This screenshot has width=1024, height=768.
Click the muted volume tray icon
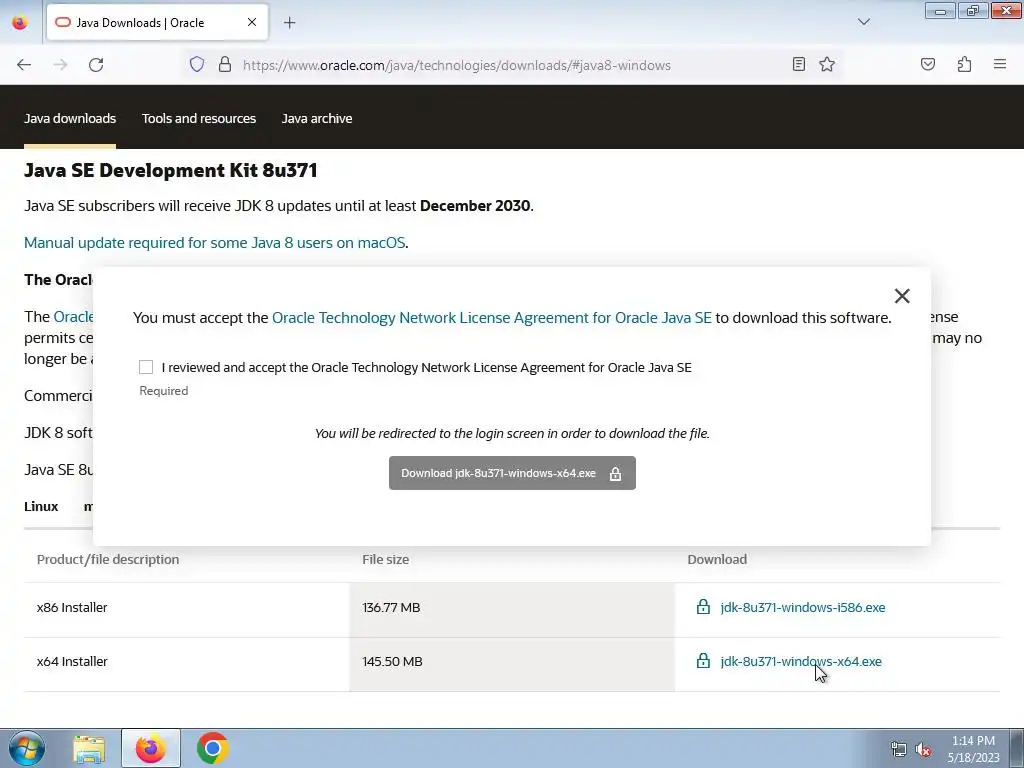click(923, 750)
